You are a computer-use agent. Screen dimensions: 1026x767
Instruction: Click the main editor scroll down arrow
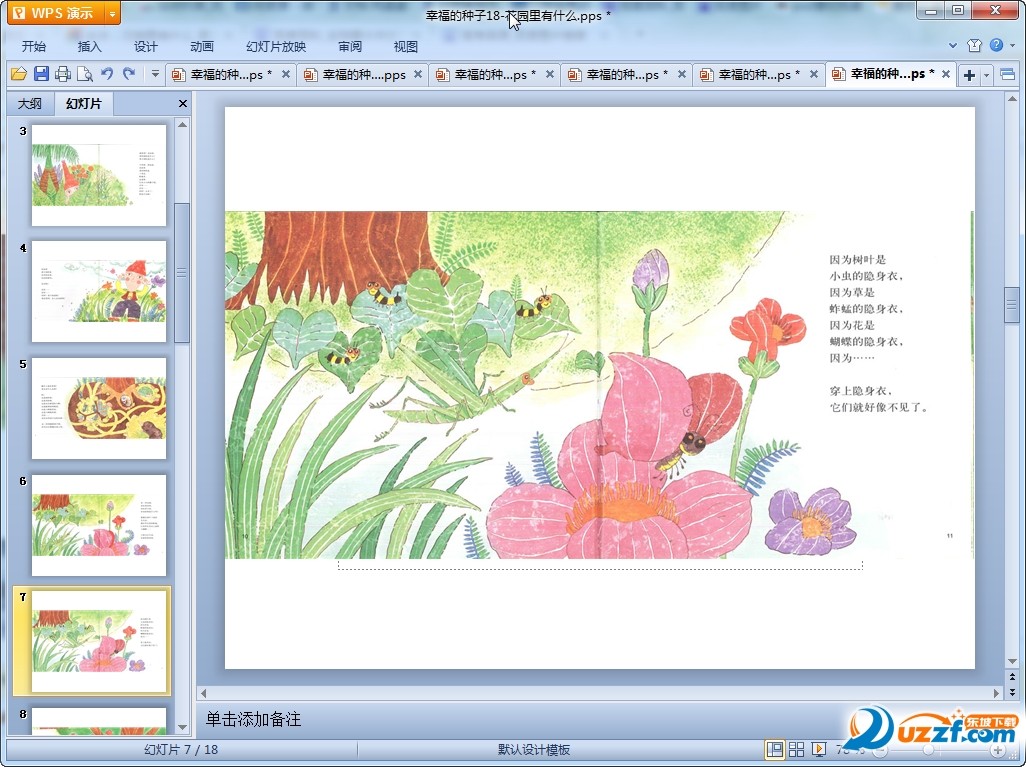(x=1012, y=661)
